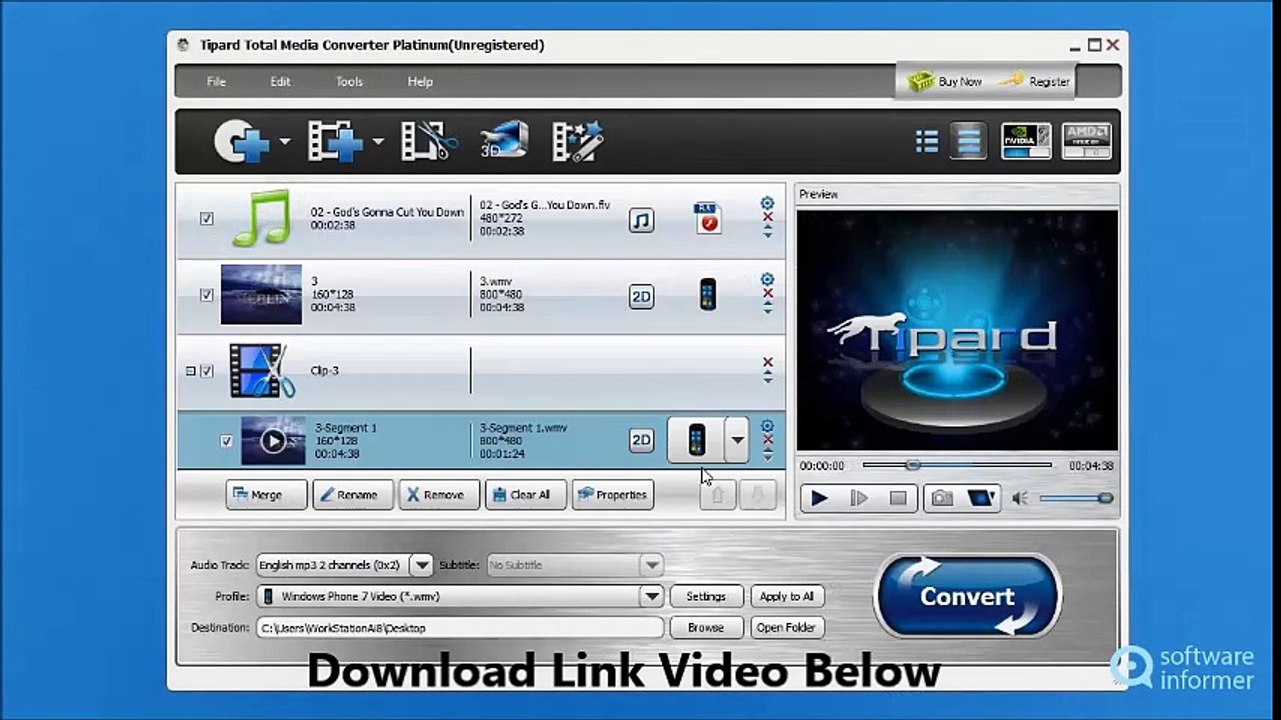Click Open Folder

pos(787,628)
